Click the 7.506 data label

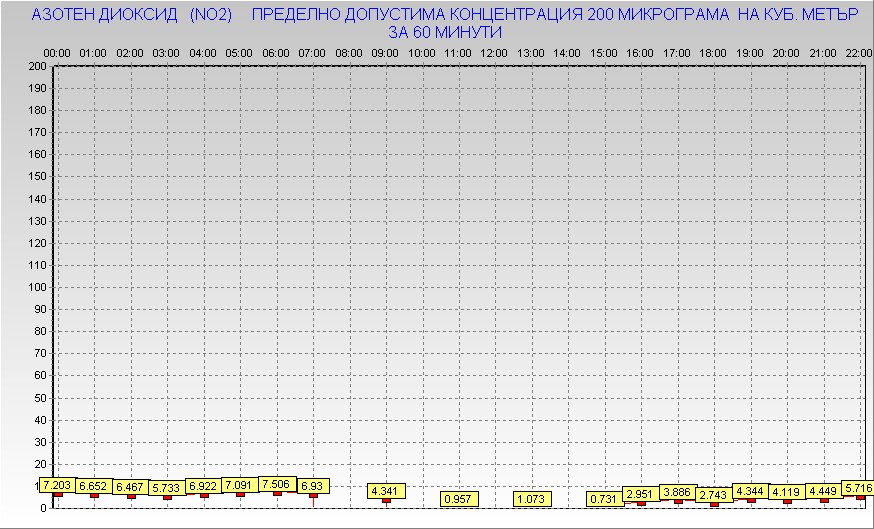tap(277, 484)
